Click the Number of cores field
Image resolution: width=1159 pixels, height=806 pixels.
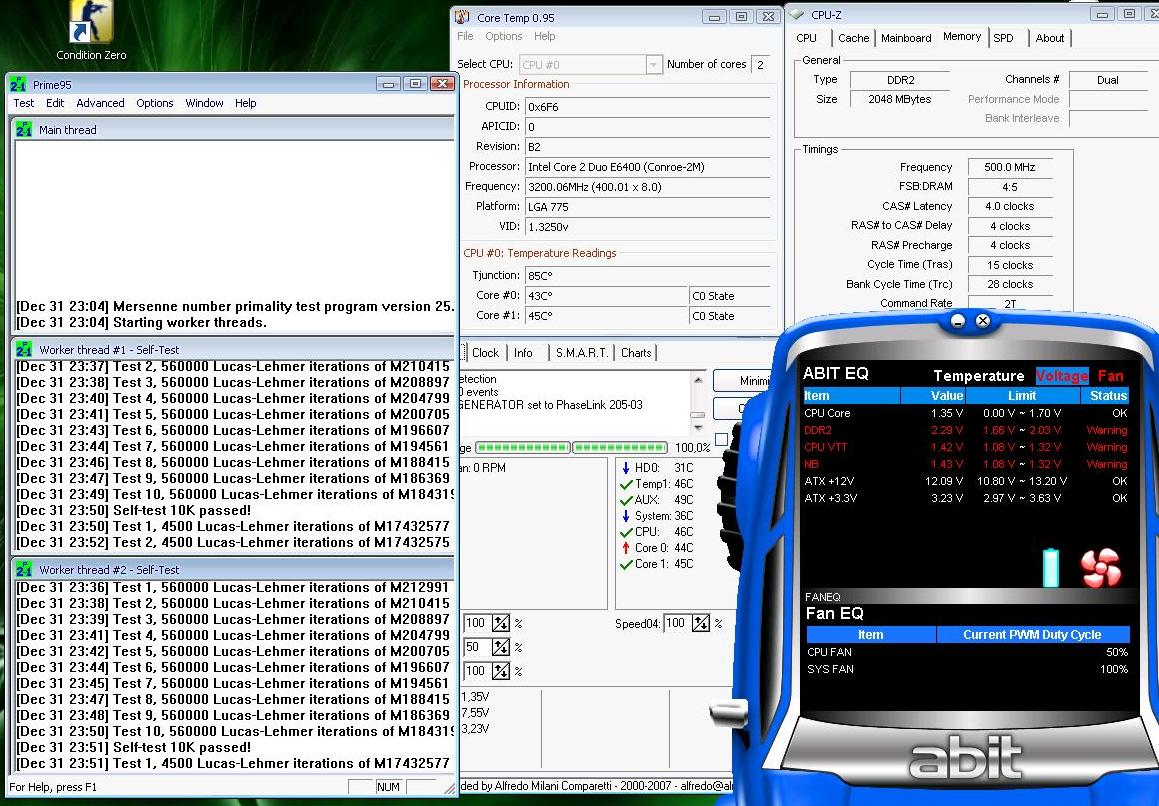[761, 64]
